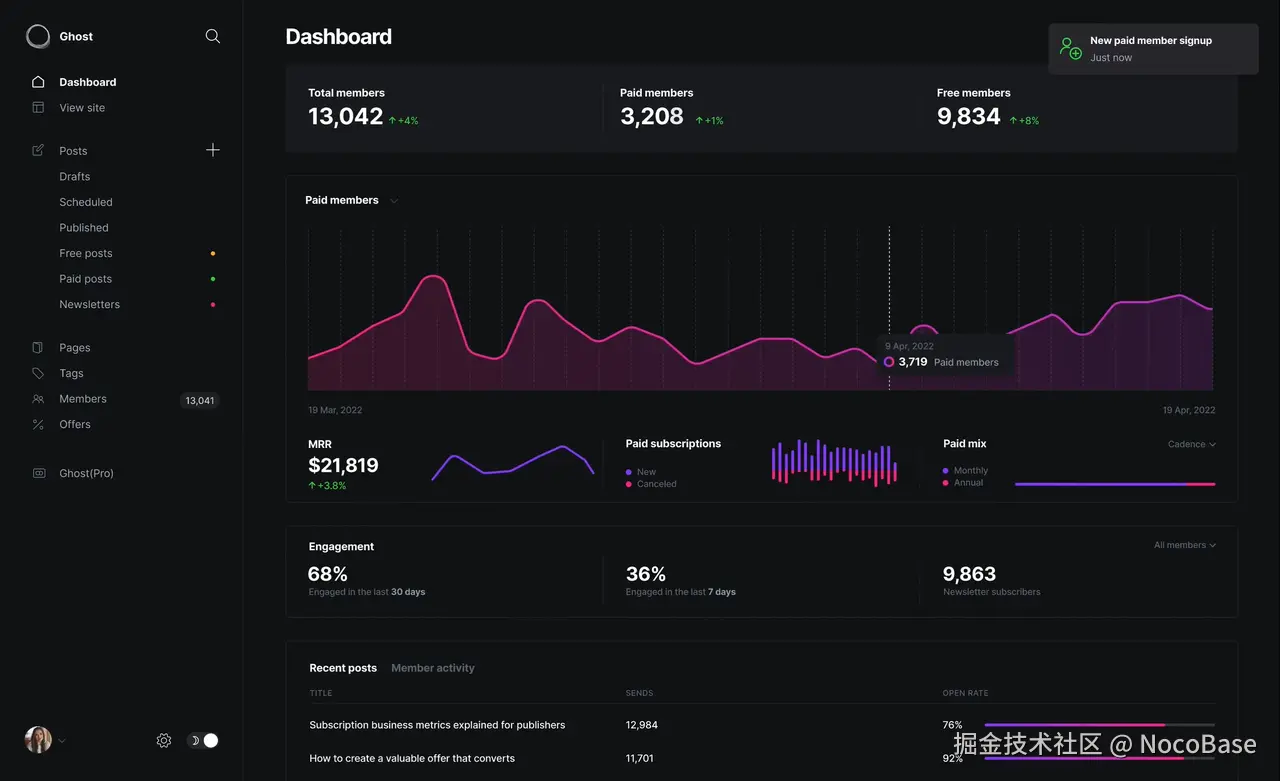Click the Tags label icon

pos(38,373)
